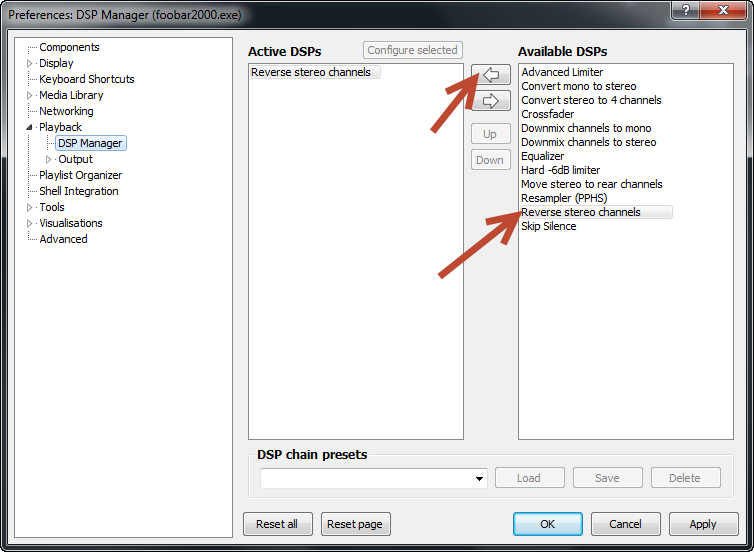The image size is (754, 552).
Task: Click the Down button
Action: pyautogui.click(x=490, y=160)
